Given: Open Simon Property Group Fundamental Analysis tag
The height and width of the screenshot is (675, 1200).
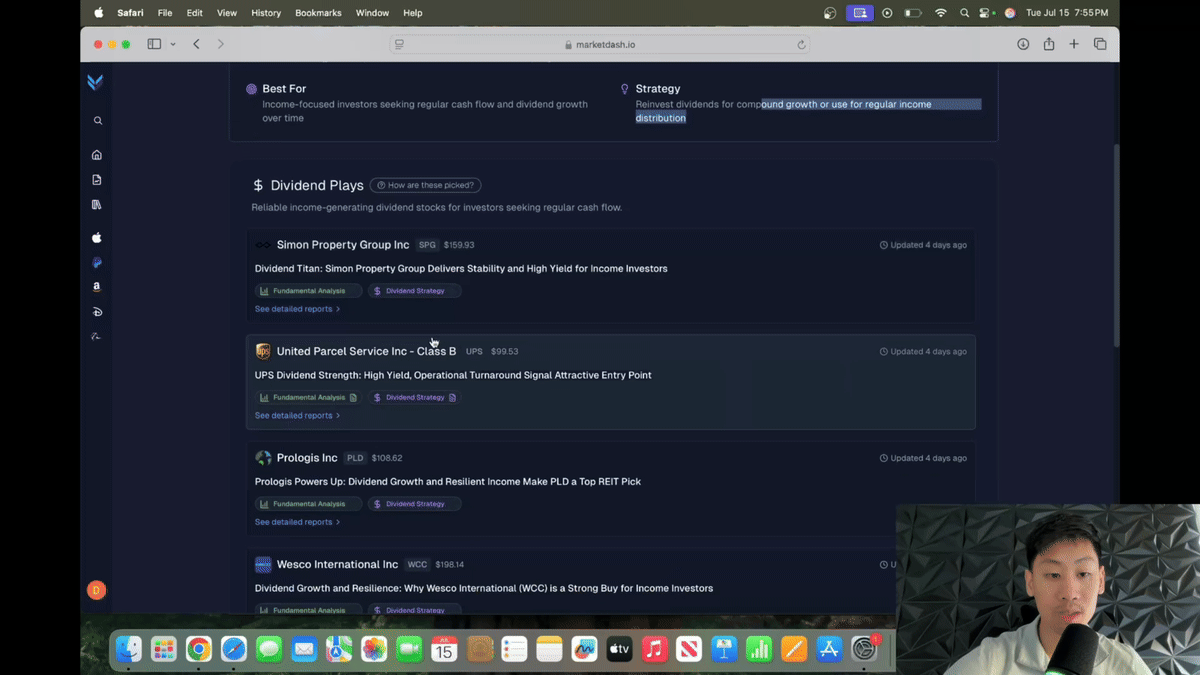Looking at the screenshot, I should [308, 291].
